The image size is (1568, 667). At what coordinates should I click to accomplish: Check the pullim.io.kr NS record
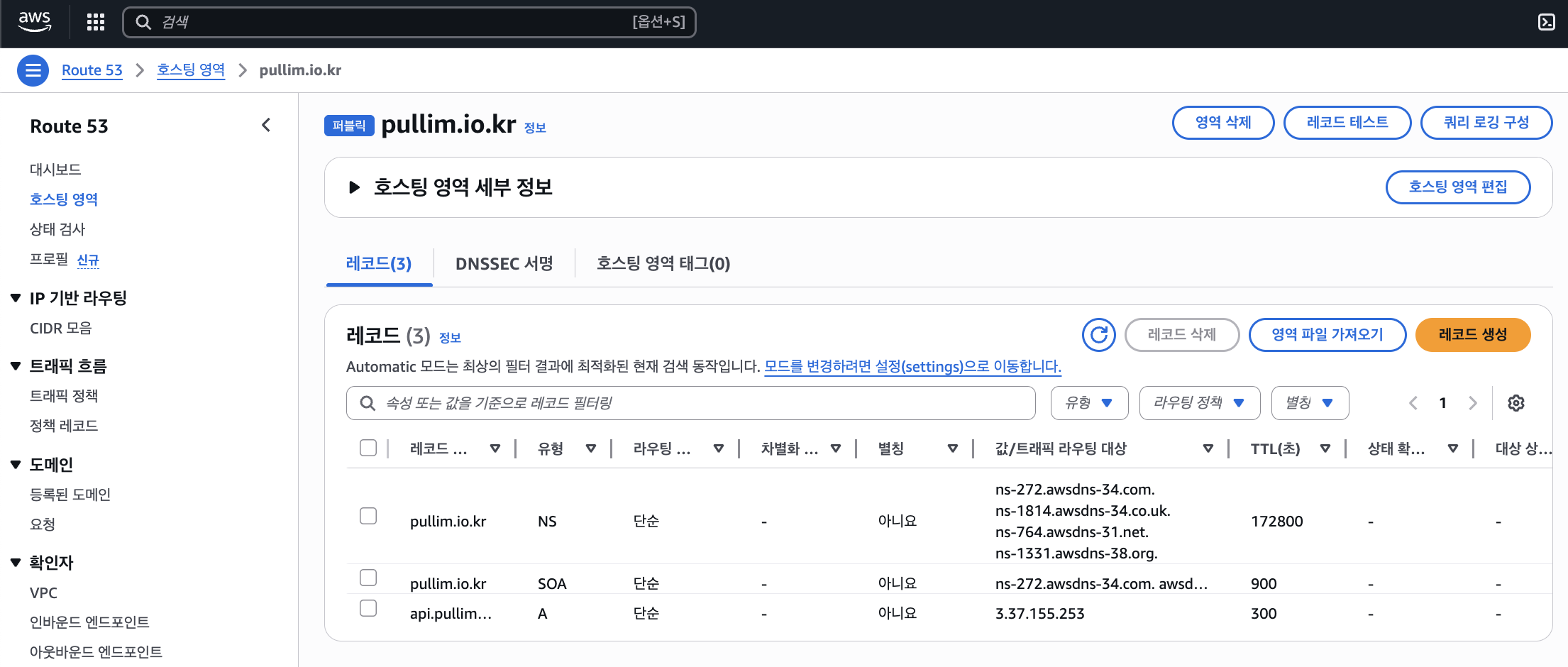[x=368, y=516]
